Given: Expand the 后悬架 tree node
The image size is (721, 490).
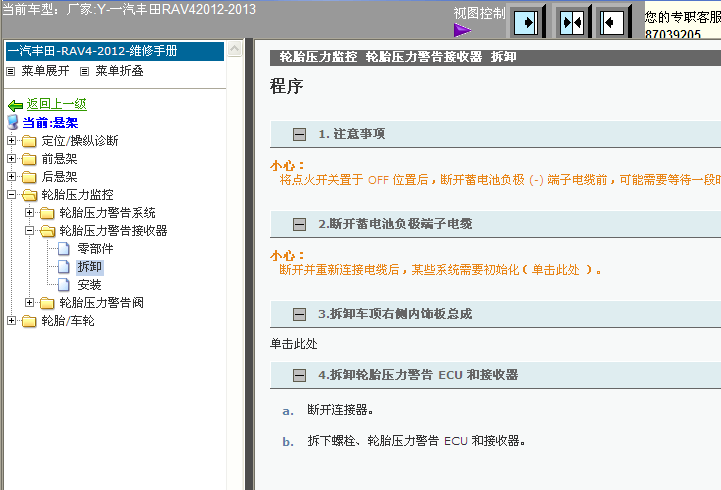Looking at the screenshot, I should pos(11,177).
